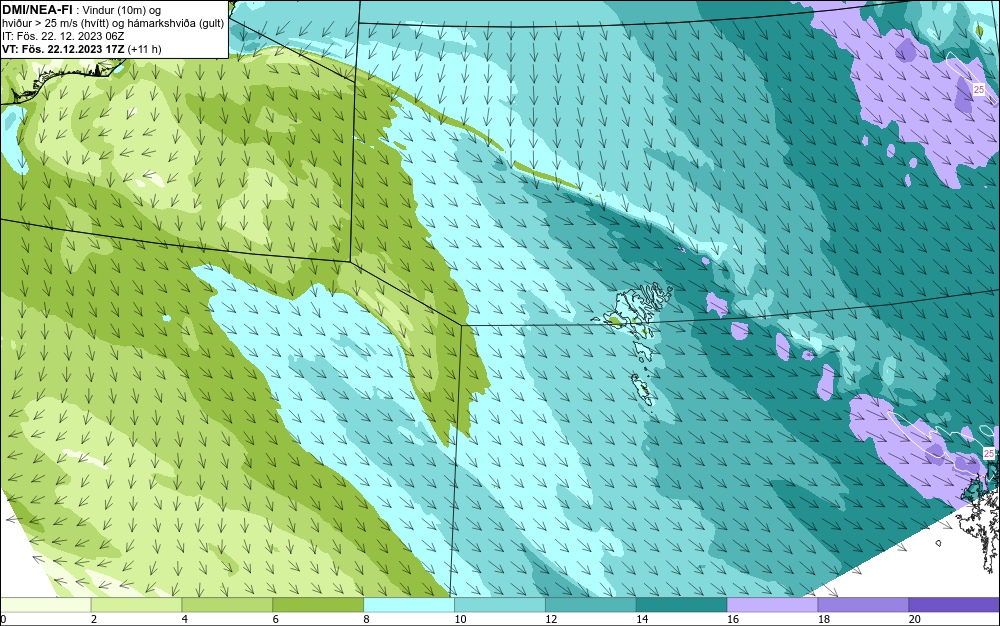Viewport: 1000px width, 626px height.
Task: Click the legend scale label "8"
Action: (367, 619)
